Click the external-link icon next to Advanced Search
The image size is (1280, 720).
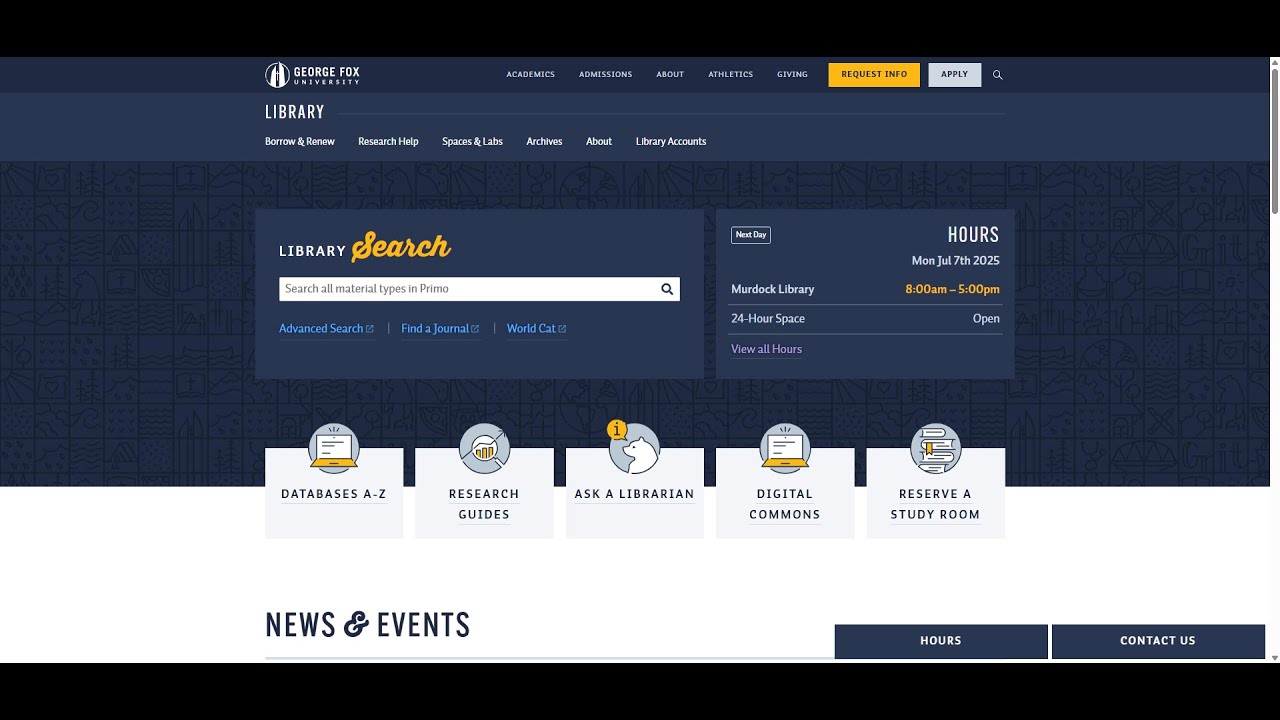coord(370,329)
